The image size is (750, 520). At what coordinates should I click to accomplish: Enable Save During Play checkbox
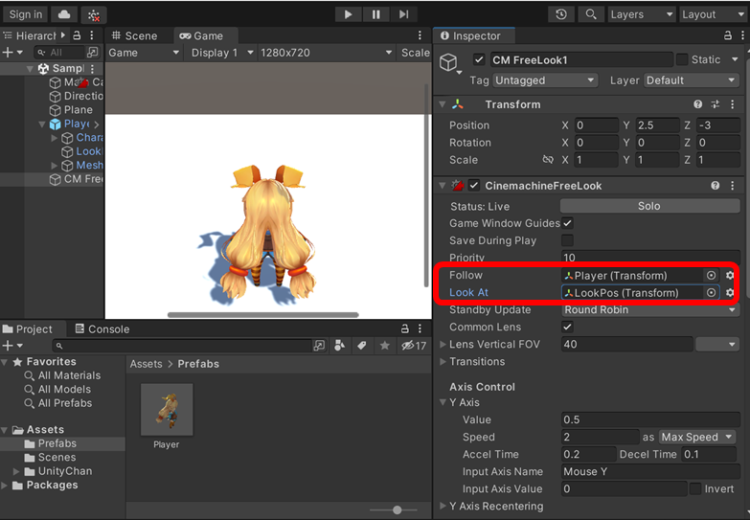[x=567, y=240]
